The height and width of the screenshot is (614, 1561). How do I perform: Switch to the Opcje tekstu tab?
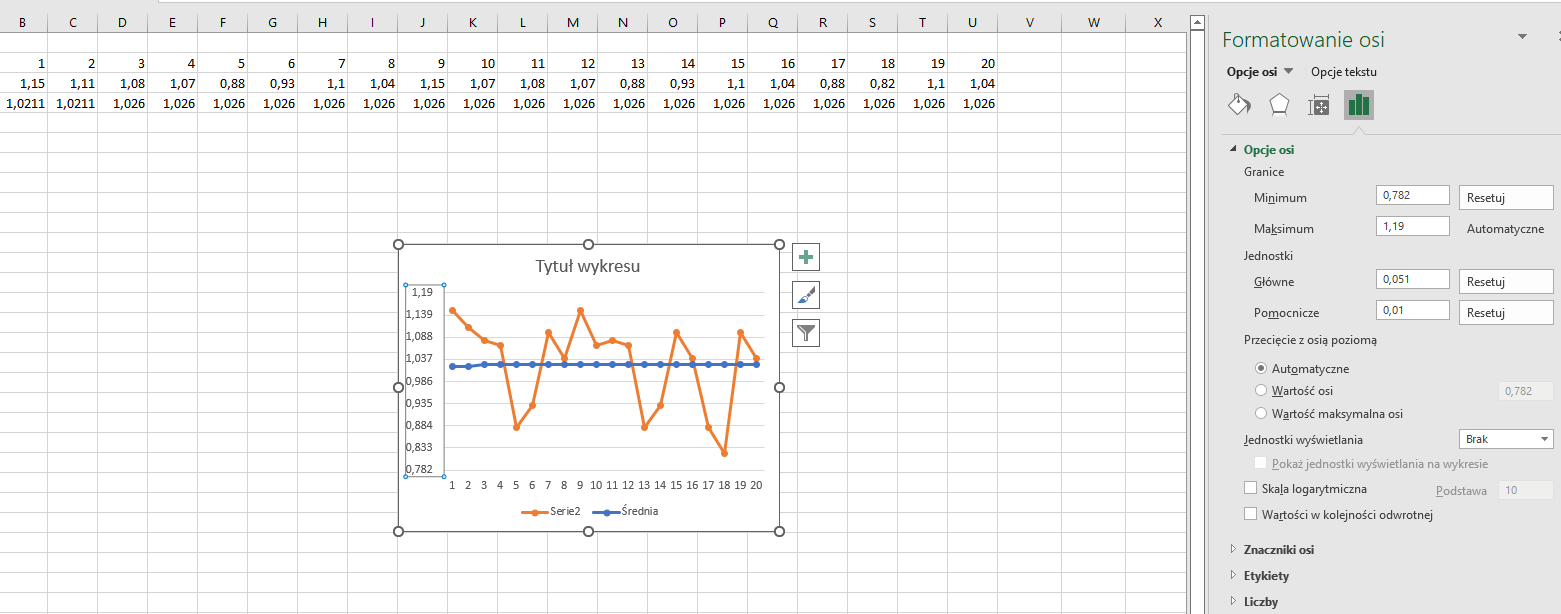1344,72
